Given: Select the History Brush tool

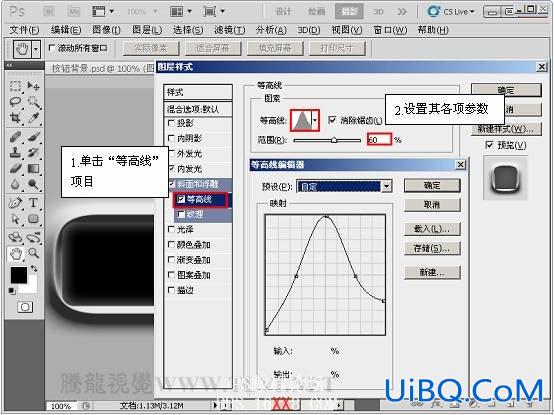Looking at the screenshot, I should [x=34, y=153].
